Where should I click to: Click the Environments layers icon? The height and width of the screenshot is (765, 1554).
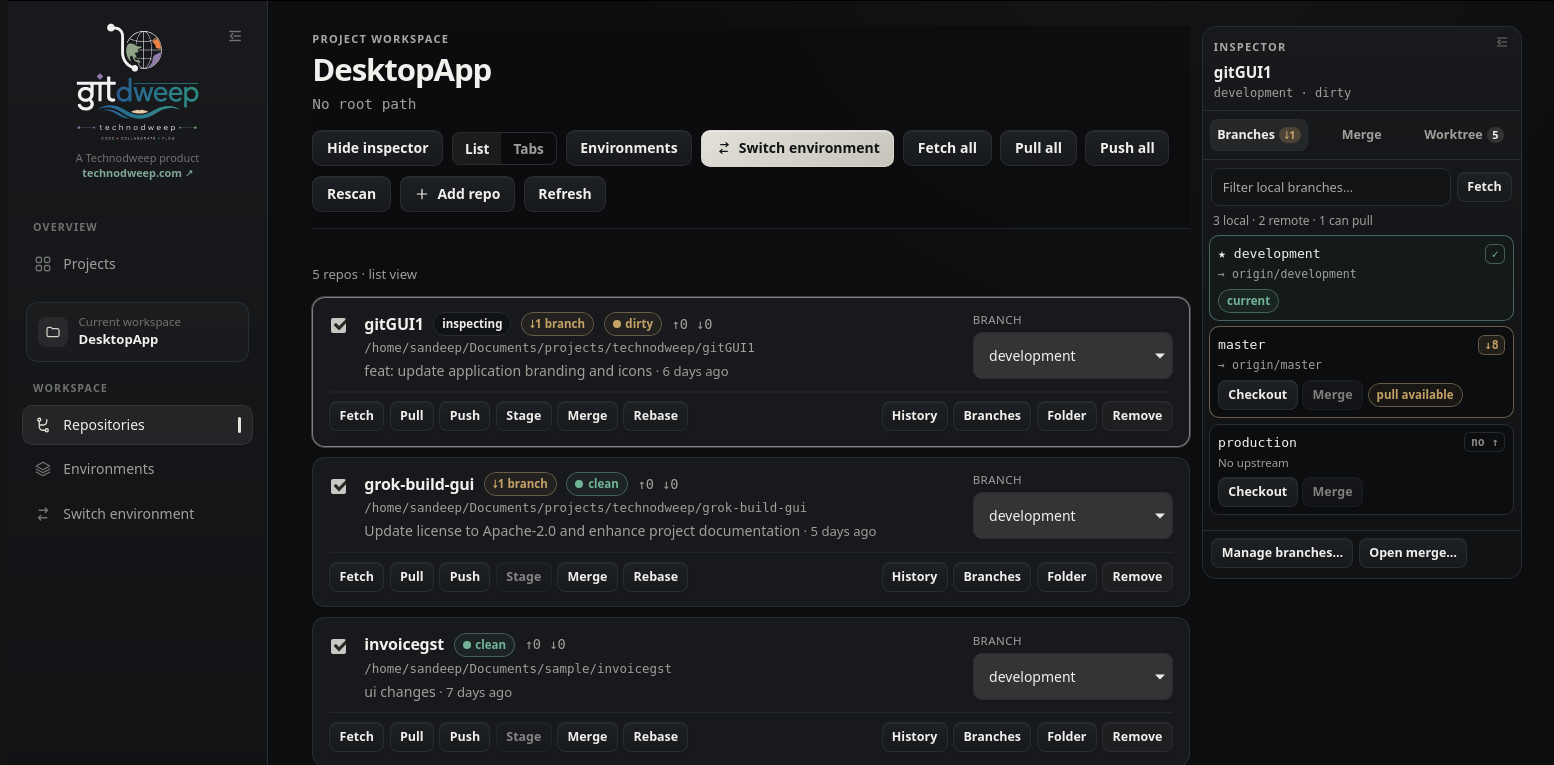pos(43,469)
